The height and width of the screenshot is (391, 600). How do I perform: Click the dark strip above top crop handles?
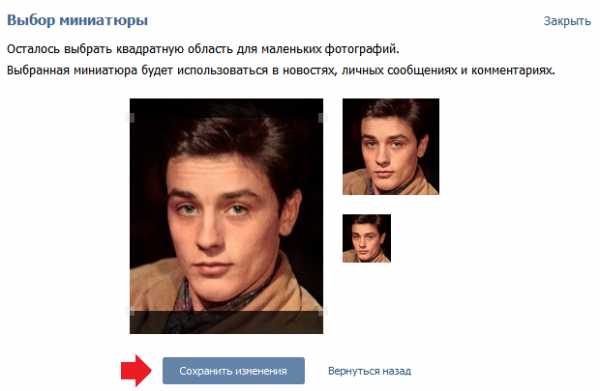point(226,106)
